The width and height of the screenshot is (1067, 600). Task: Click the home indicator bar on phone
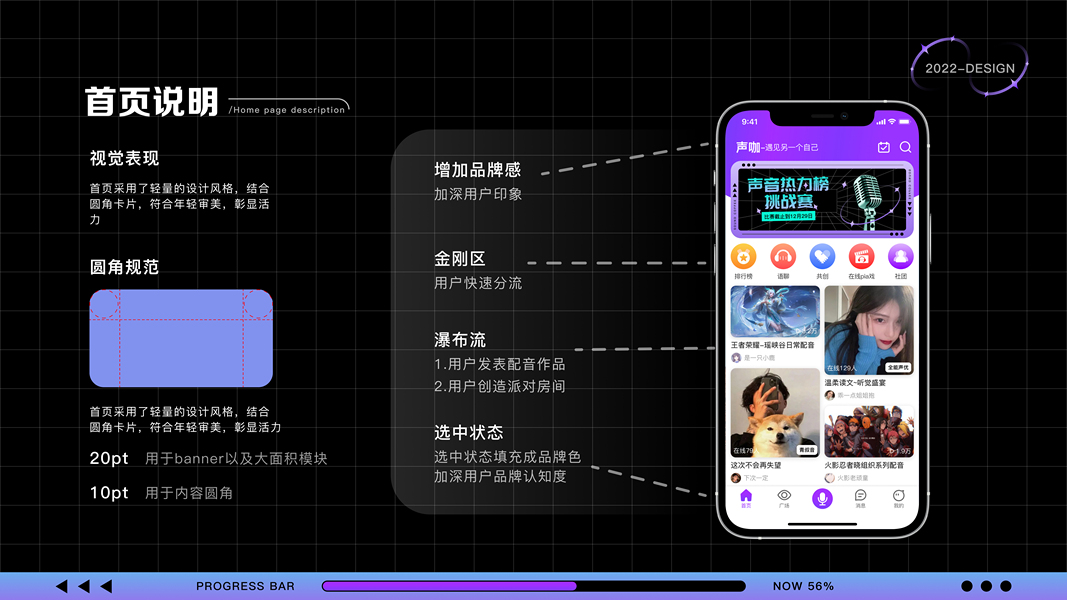coord(822,524)
